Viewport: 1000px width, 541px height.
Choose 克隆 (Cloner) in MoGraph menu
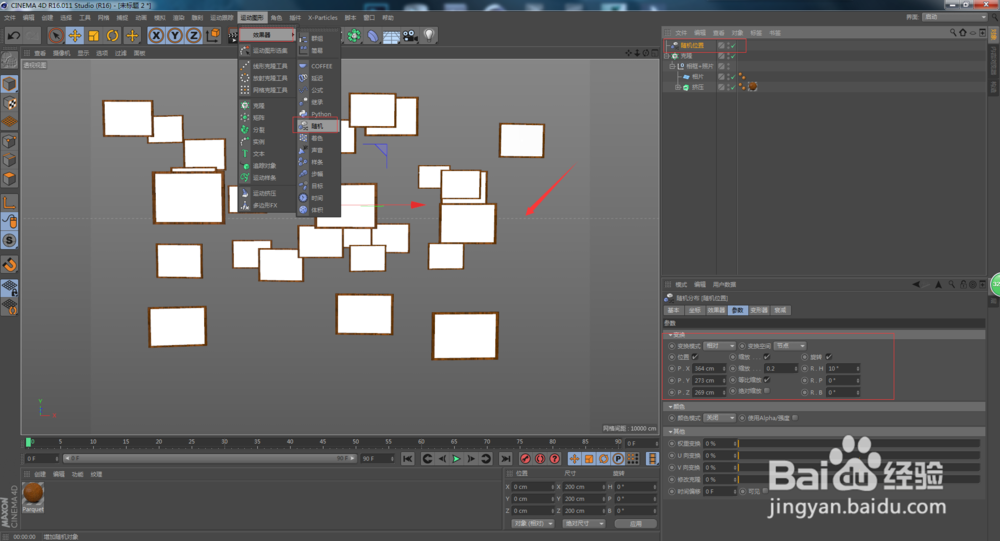267,106
